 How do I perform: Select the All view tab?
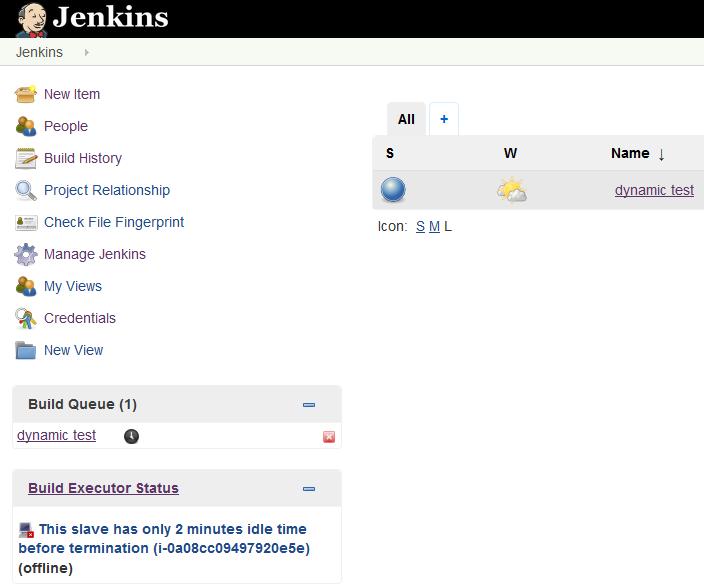tap(406, 119)
